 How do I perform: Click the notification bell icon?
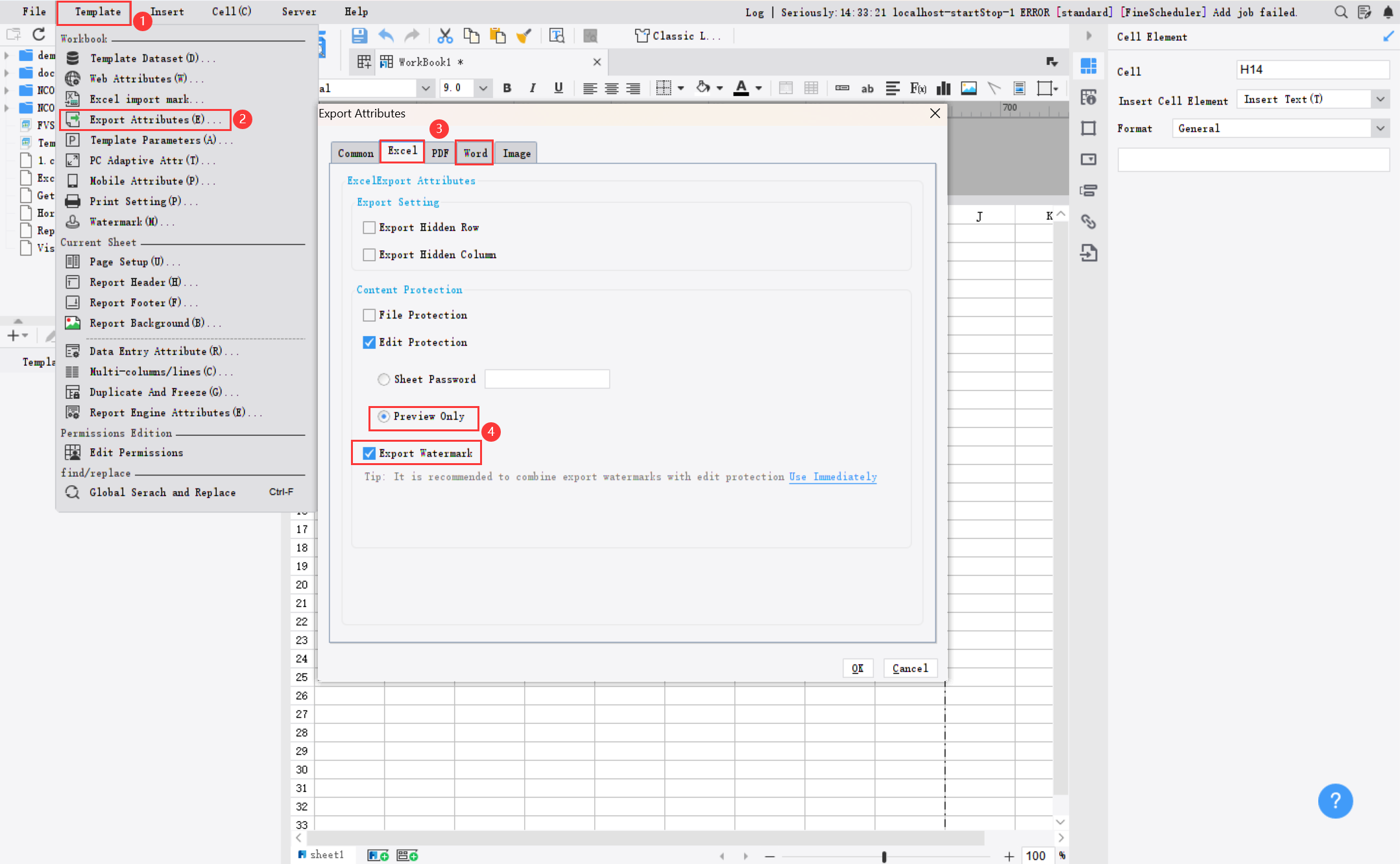(1388, 12)
